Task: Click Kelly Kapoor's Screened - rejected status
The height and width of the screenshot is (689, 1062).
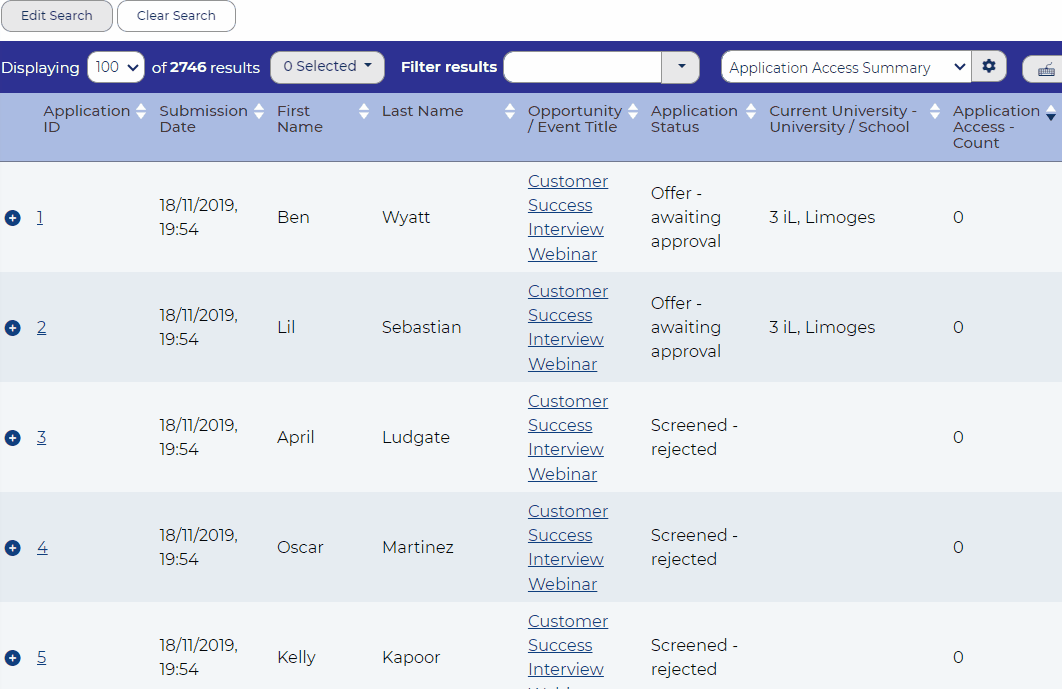Action: click(694, 657)
